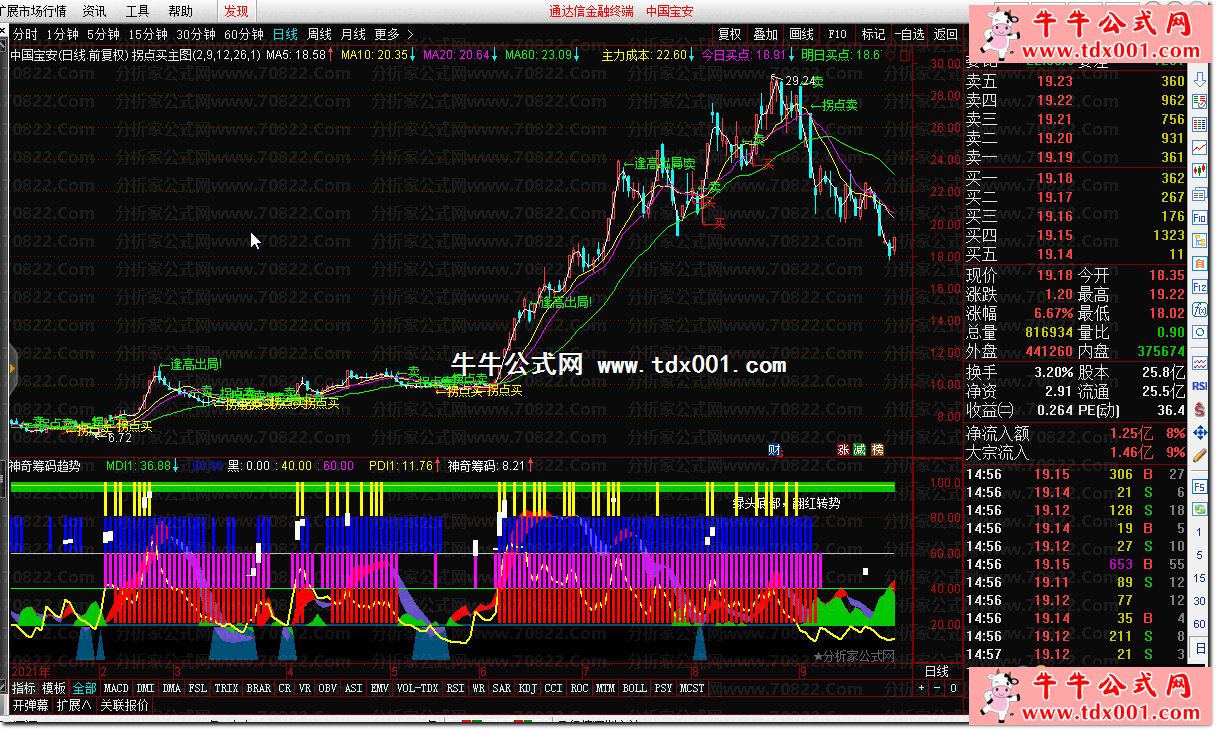The width and height of the screenshot is (1217, 730).
Task: Click the 榜 marker on the chart
Action: 878,450
